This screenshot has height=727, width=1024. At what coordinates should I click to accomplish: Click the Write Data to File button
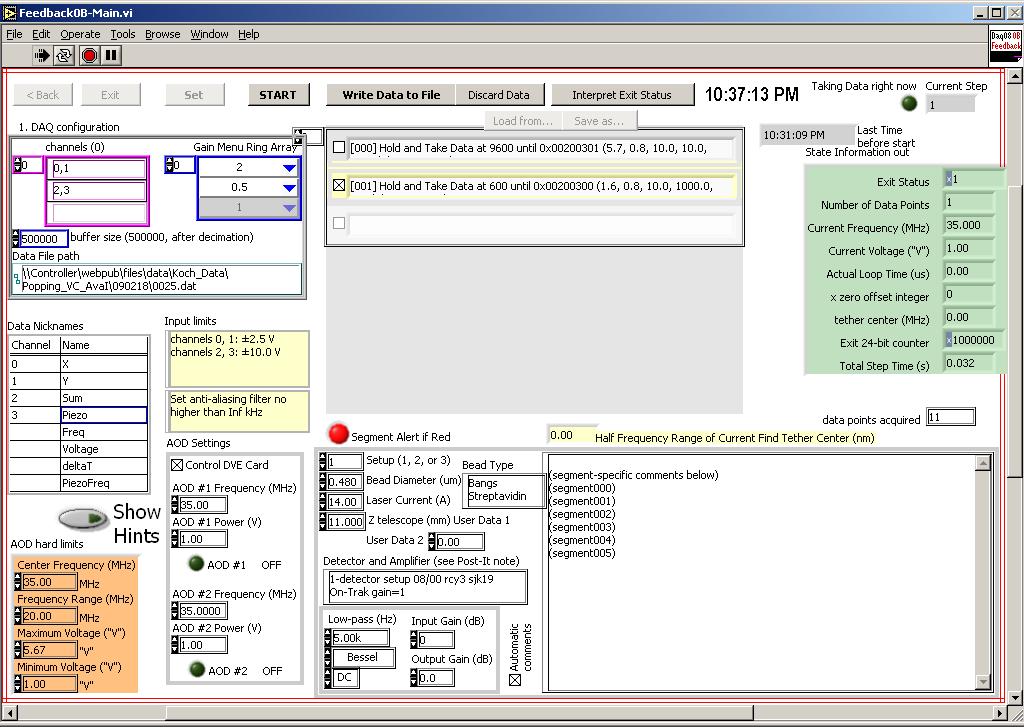click(x=391, y=95)
